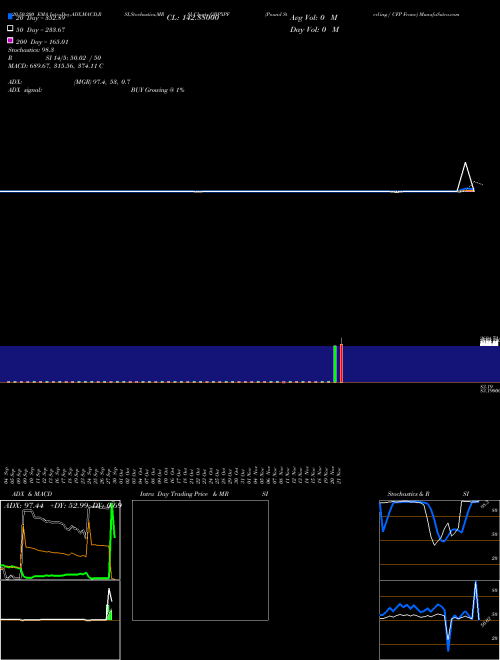Click the tall red volume bar
Screen dimensions: 500x660
pyautogui.click(x=341, y=363)
